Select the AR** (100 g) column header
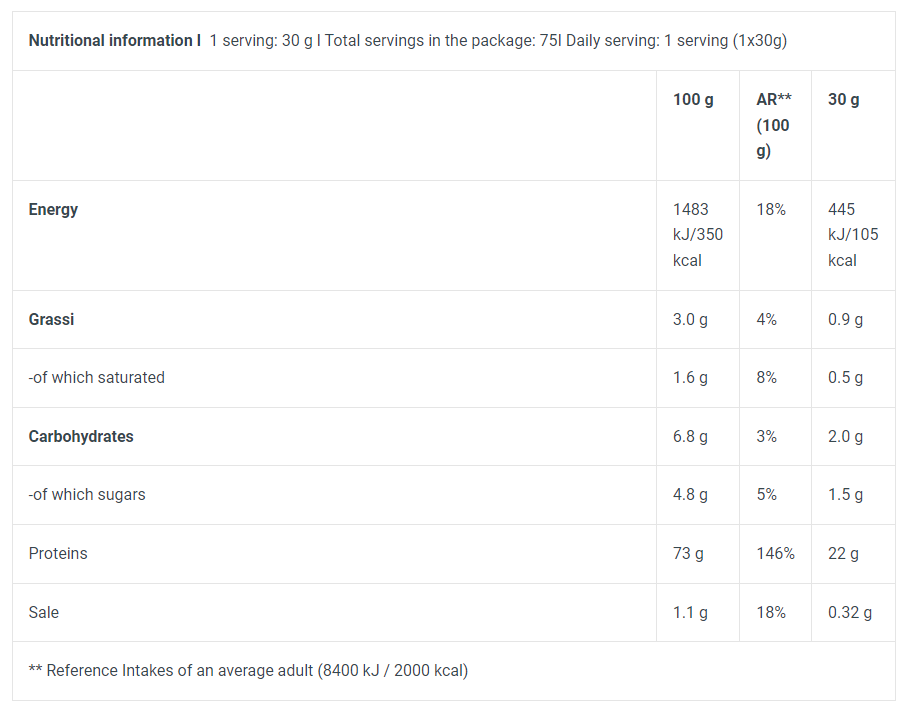 tap(774, 125)
